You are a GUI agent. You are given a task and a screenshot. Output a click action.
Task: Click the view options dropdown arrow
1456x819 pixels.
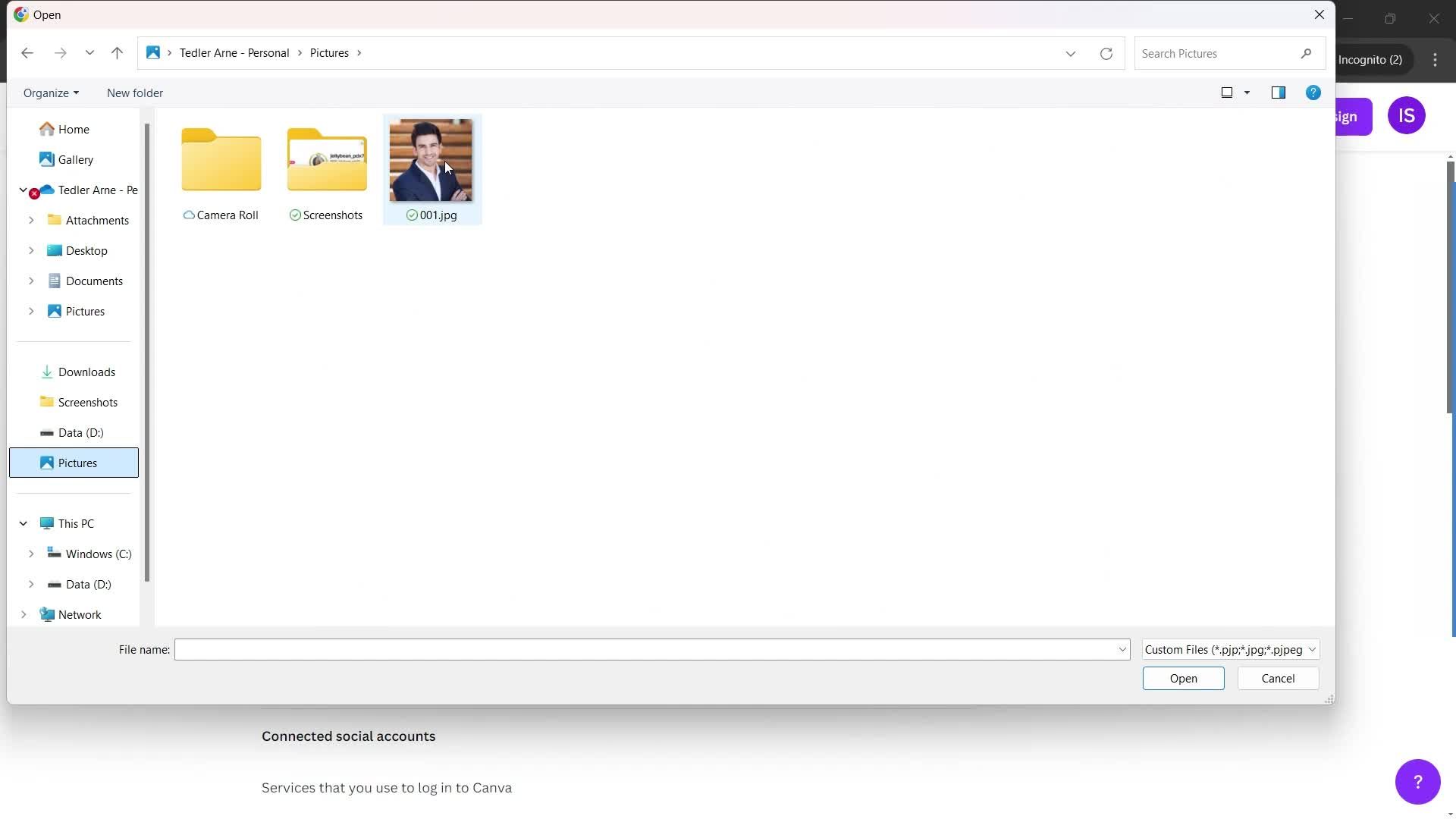coord(1247,92)
